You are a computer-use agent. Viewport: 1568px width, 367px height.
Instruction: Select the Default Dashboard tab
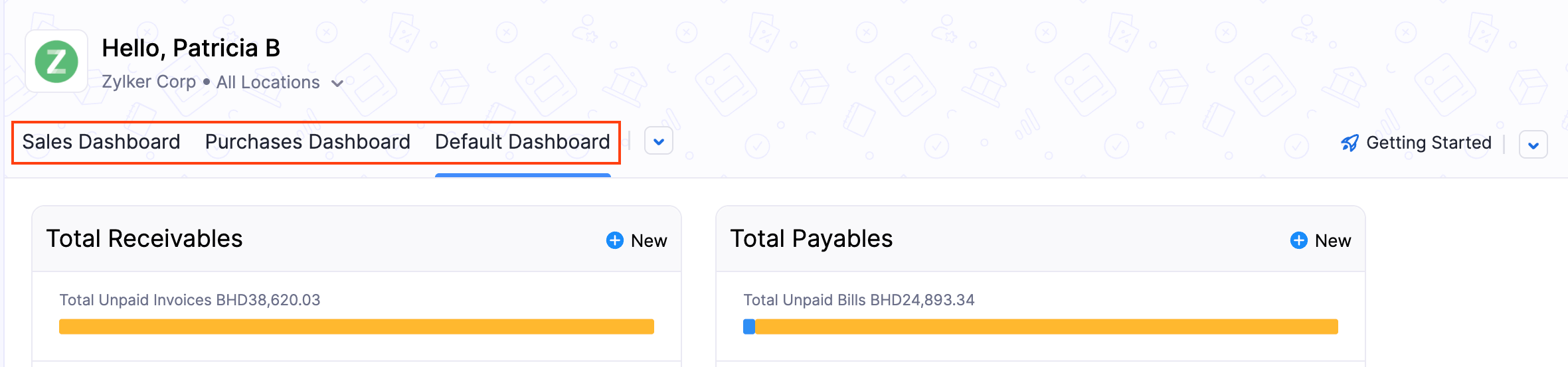coord(522,142)
